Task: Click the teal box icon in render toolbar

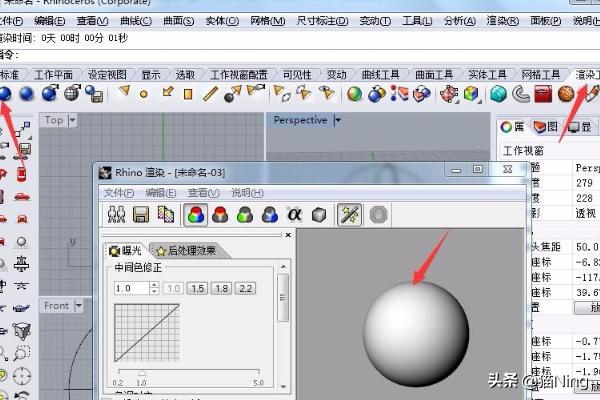Action: (499, 94)
